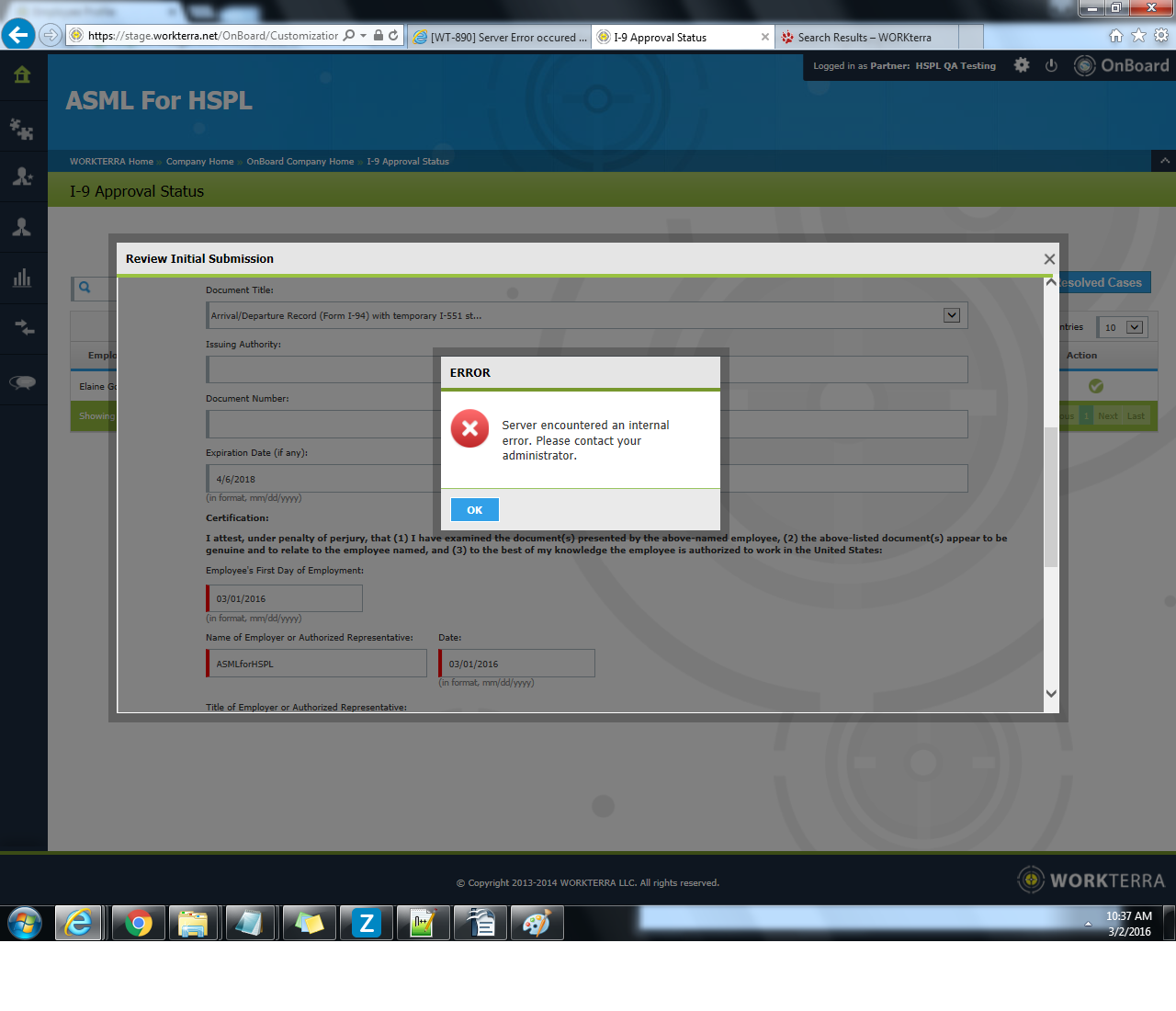Open the home icon in the sidebar

pos(22,75)
